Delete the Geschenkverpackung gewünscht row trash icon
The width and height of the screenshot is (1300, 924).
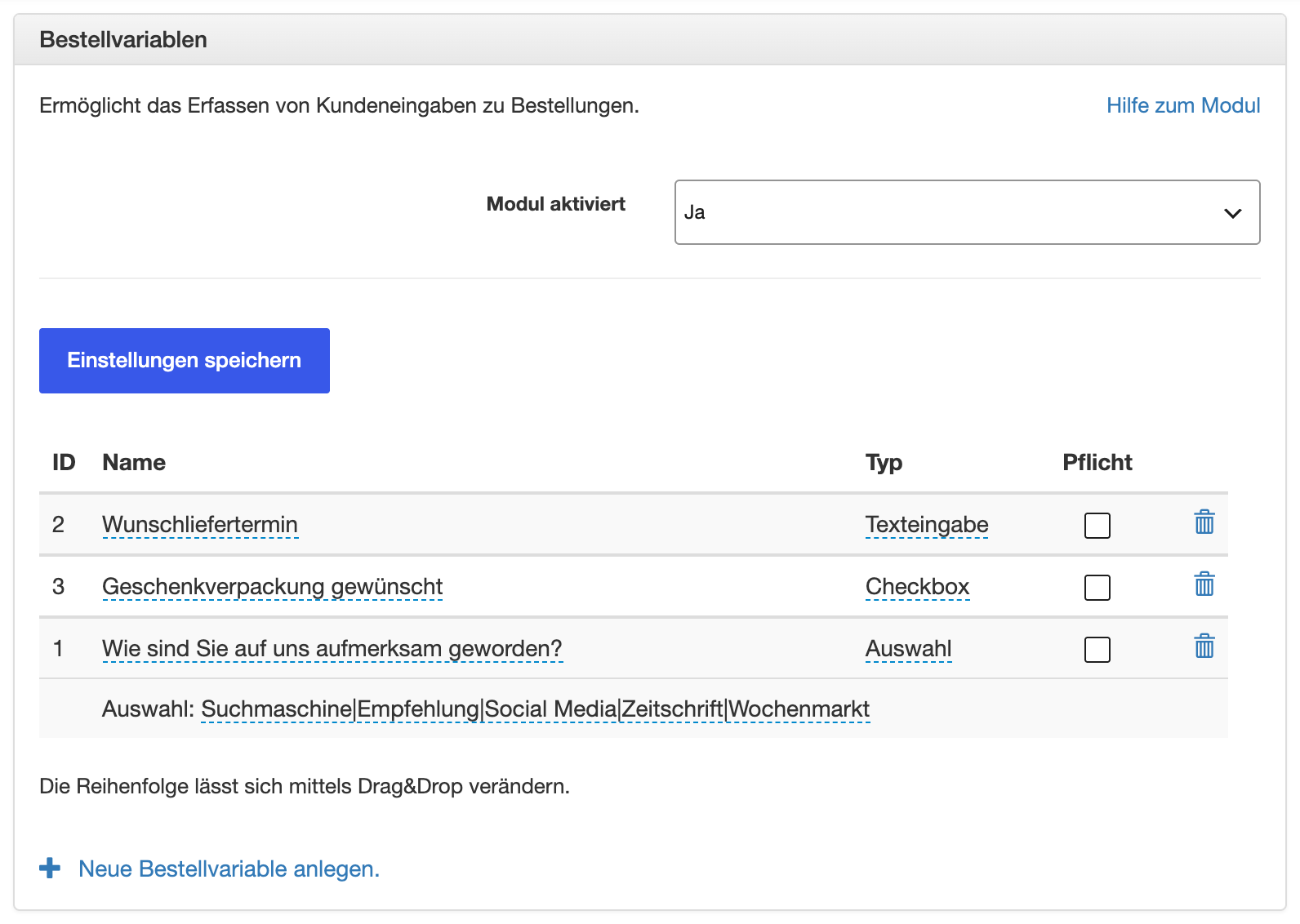pos(1204,584)
